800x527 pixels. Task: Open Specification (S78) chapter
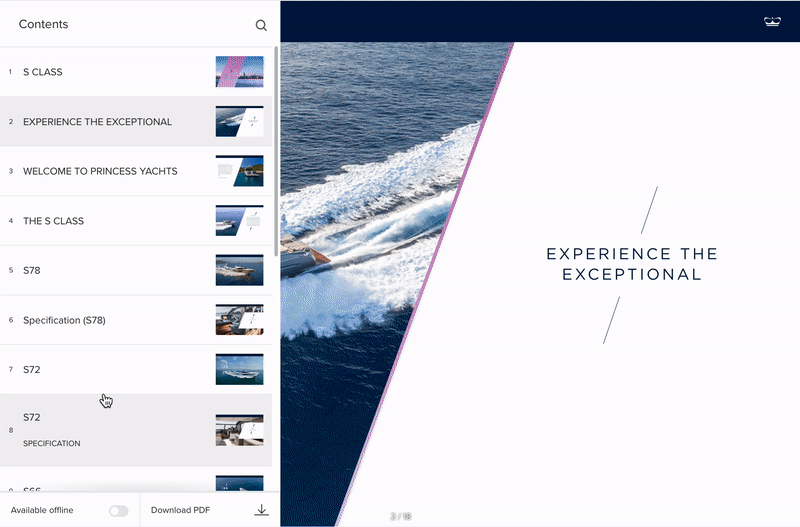click(136, 320)
